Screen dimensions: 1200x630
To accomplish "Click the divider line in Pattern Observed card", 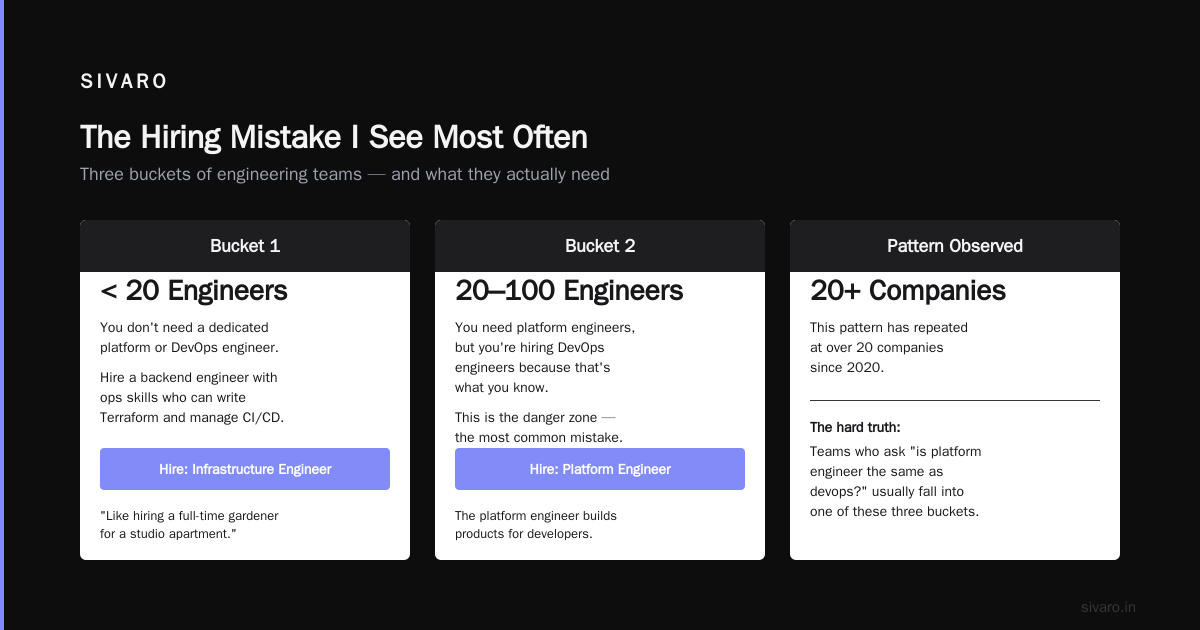I will (x=955, y=400).
